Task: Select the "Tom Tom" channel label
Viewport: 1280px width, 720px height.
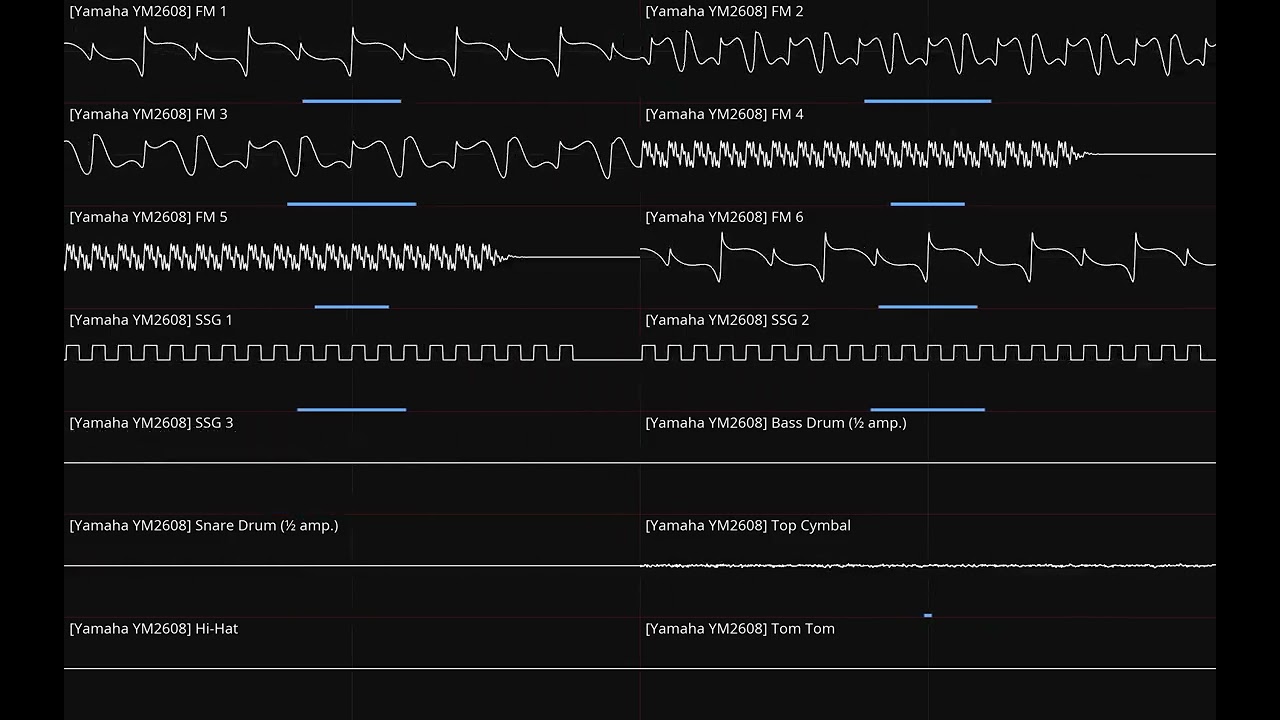Action: click(803, 629)
